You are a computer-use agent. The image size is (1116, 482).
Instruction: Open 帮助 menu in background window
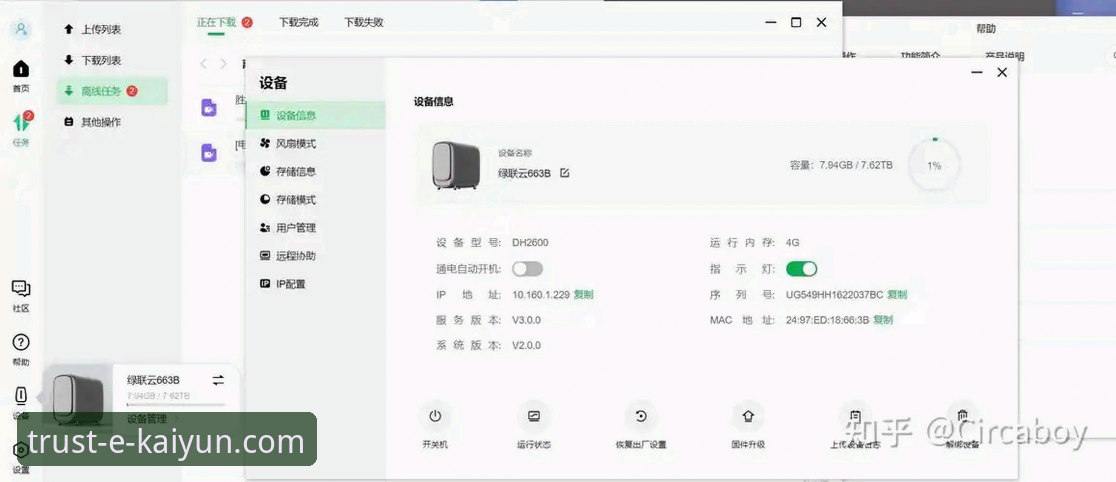pos(986,29)
